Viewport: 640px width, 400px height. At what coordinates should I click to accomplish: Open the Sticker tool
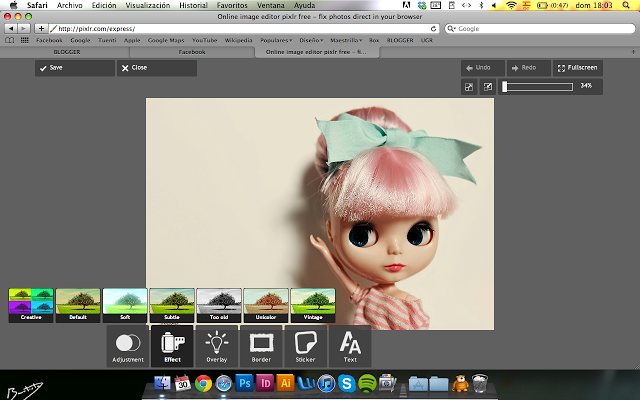(305, 346)
